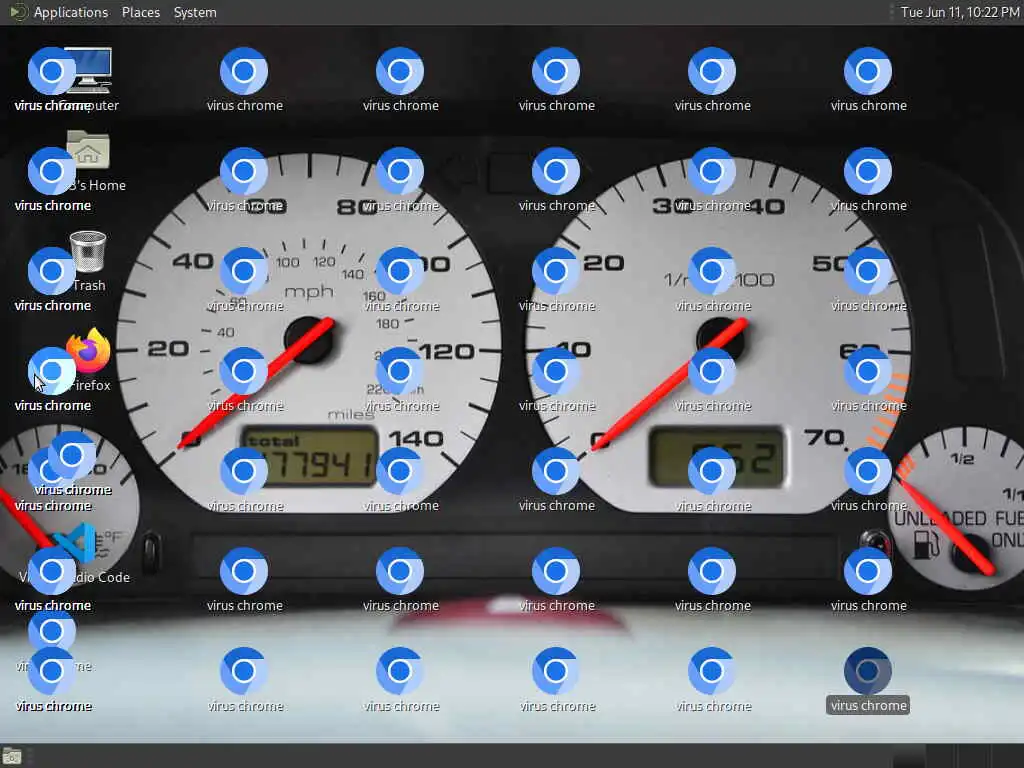Select the Home folder desktop icon
Image resolution: width=1024 pixels, height=768 pixels.
pyautogui.click(x=88, y=150)
